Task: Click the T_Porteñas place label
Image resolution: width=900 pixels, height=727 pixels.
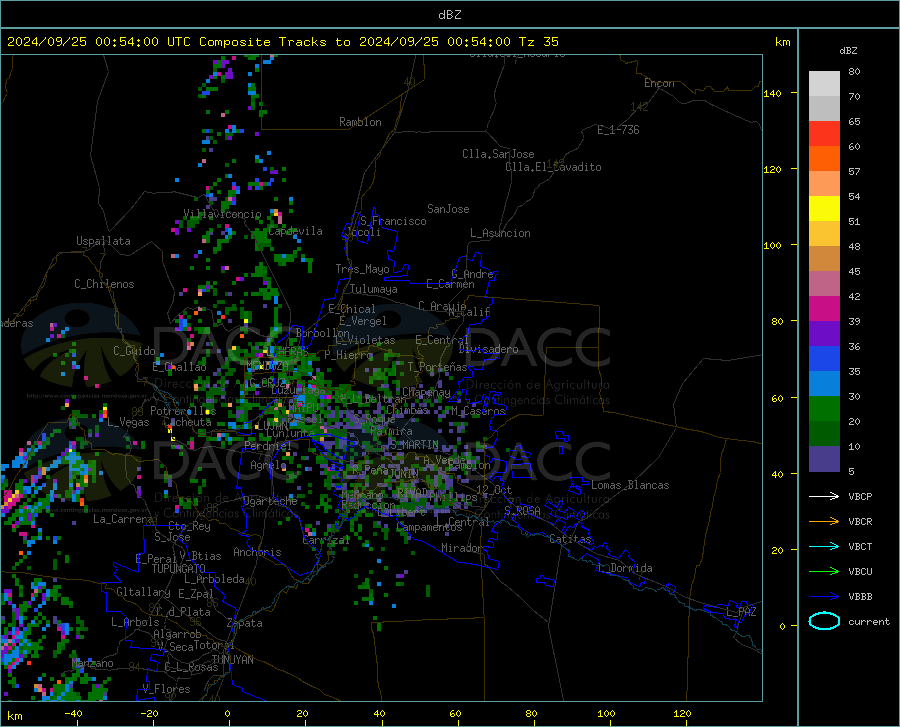Action: click(x=438, y=367)
